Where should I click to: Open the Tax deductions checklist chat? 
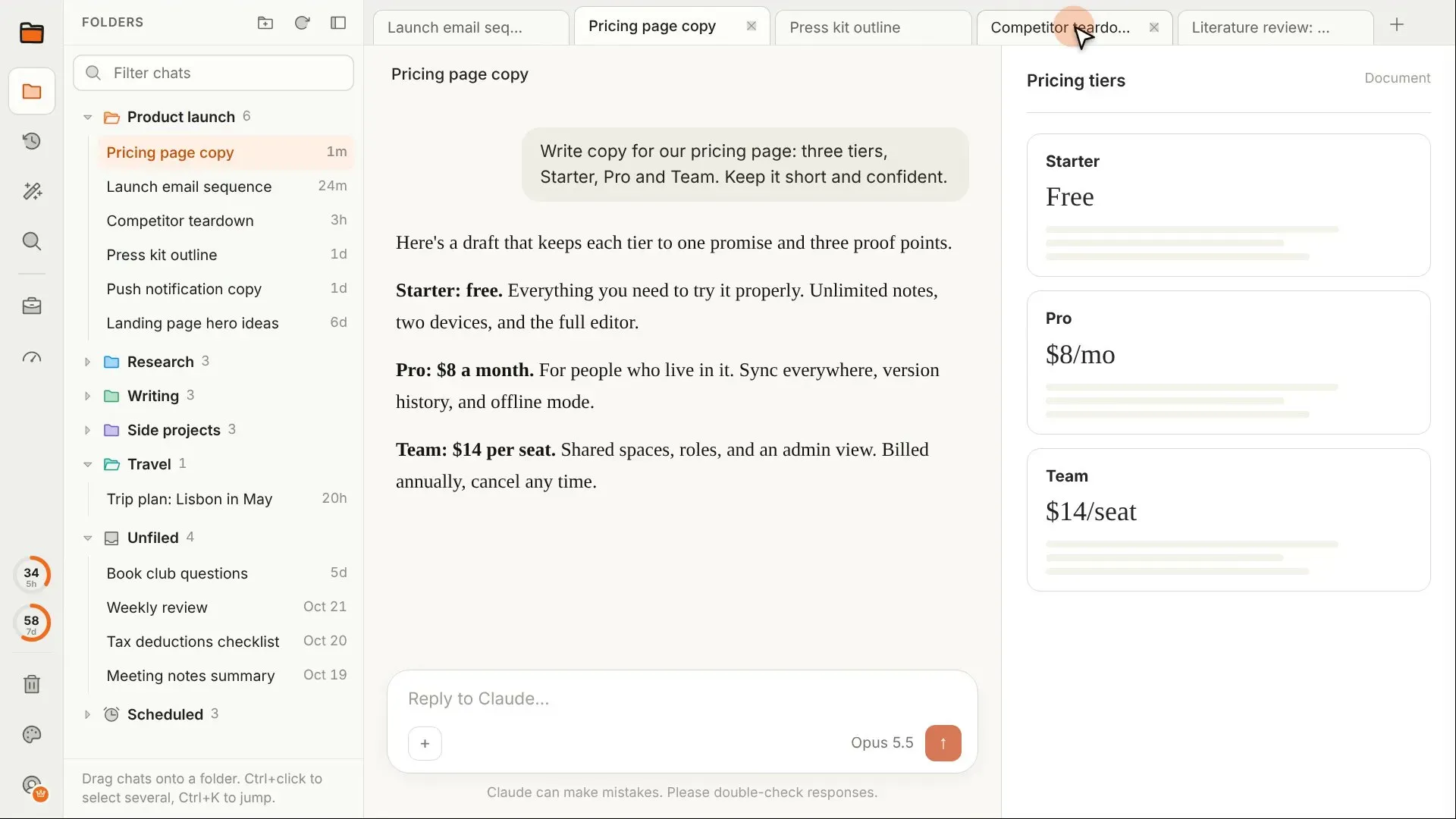[x=226, y=642]
